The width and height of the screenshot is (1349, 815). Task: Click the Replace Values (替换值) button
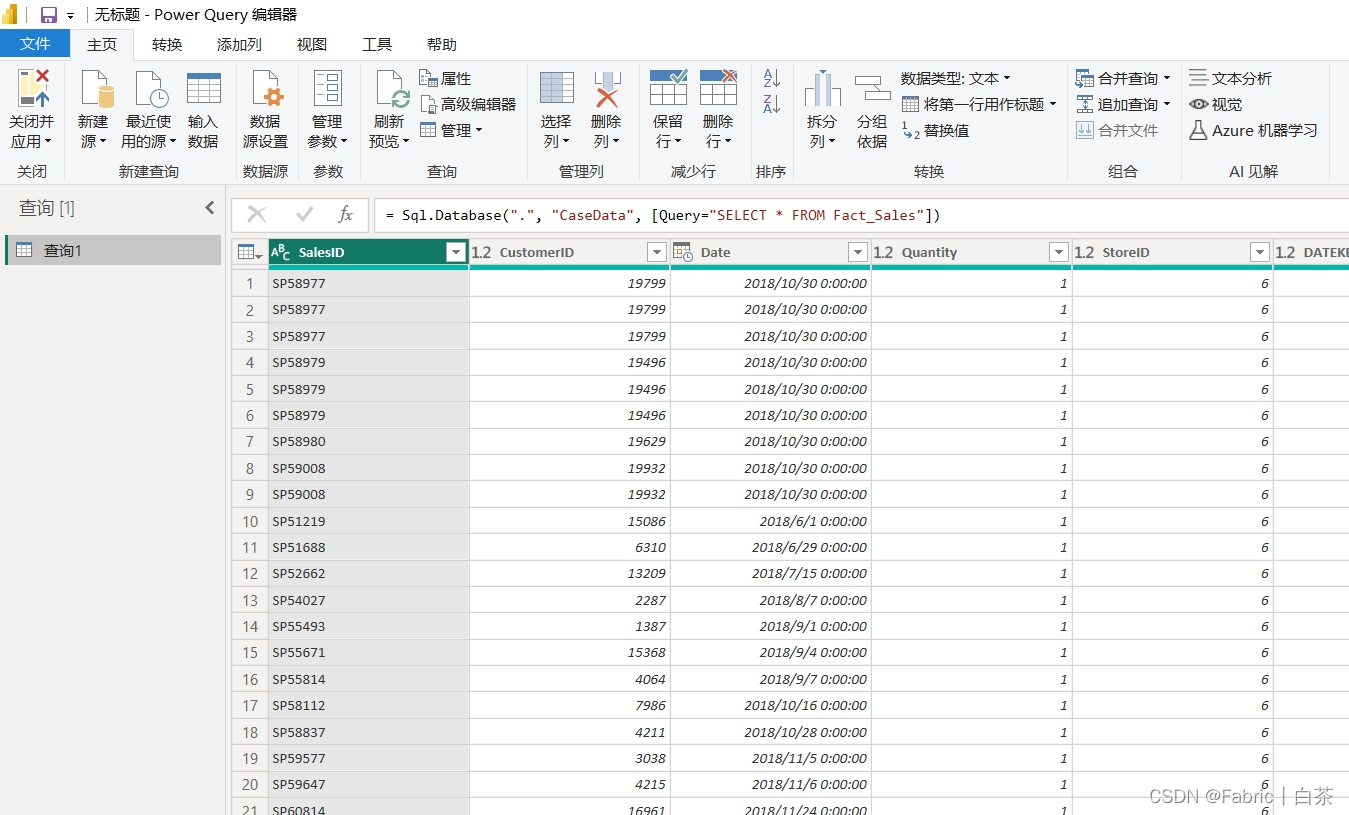[936, 130]
